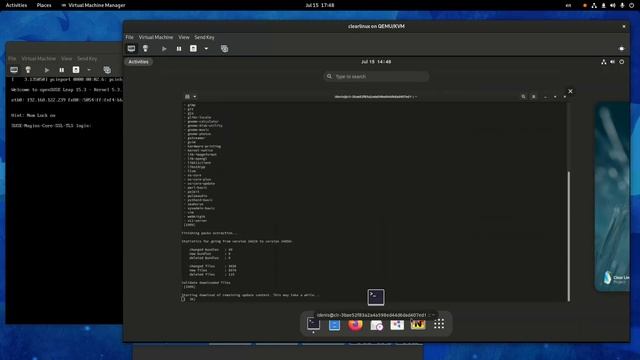This screenshot has width=640, height=360.
Task: Open disk utility icon in guest dash
Action: (376, 325)
